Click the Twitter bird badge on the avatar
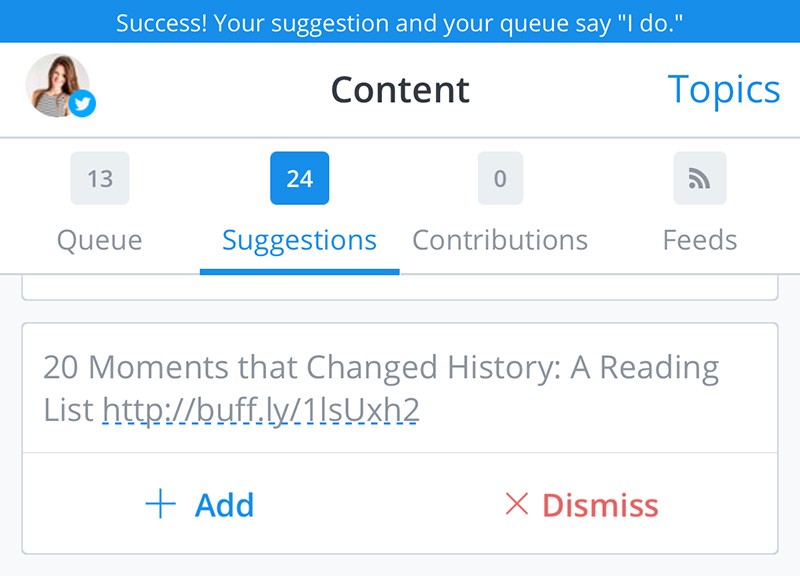Image resolution: width=800 pixels, height=576 pixels. tap(82, 104)
